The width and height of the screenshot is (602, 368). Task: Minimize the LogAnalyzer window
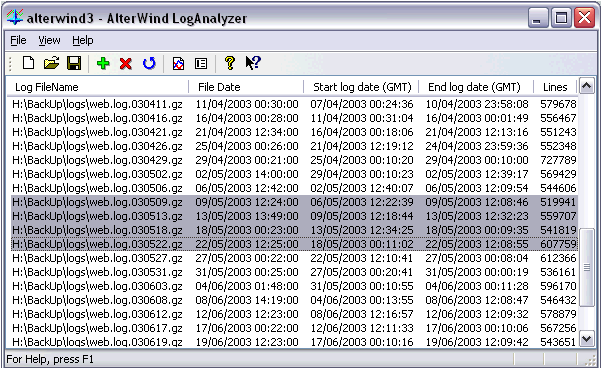tap(538, 18)
